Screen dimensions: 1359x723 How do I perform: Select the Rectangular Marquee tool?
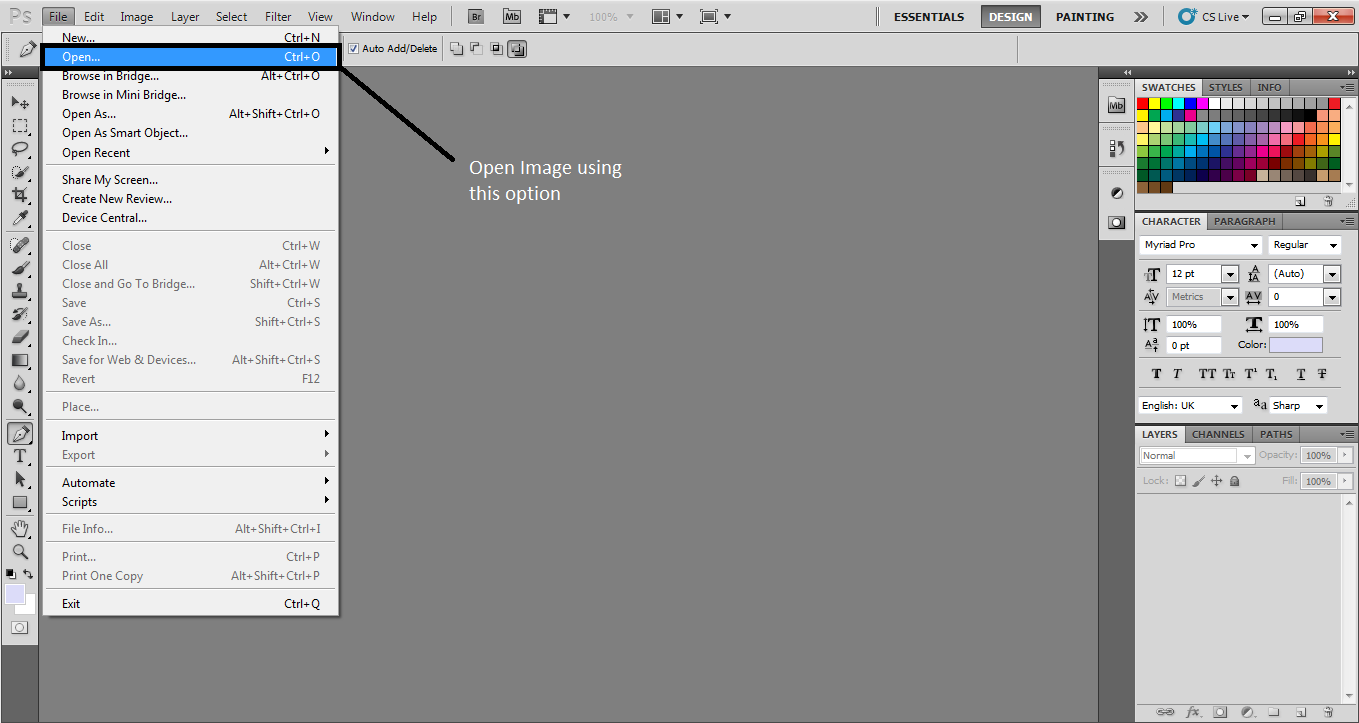coord(20,126)
